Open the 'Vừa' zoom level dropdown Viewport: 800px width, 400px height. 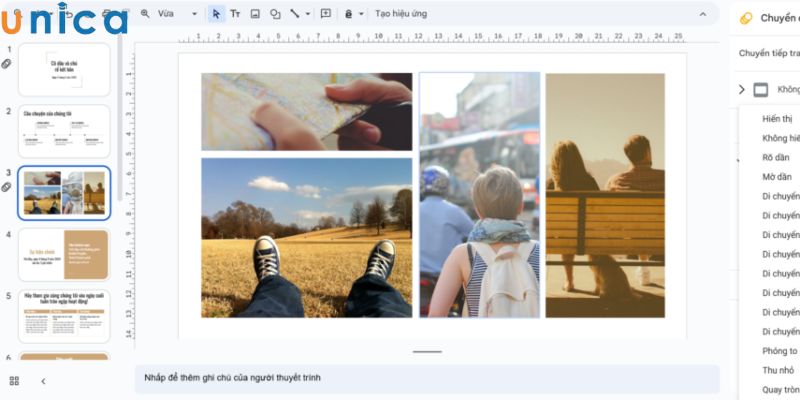click(177, 14)
